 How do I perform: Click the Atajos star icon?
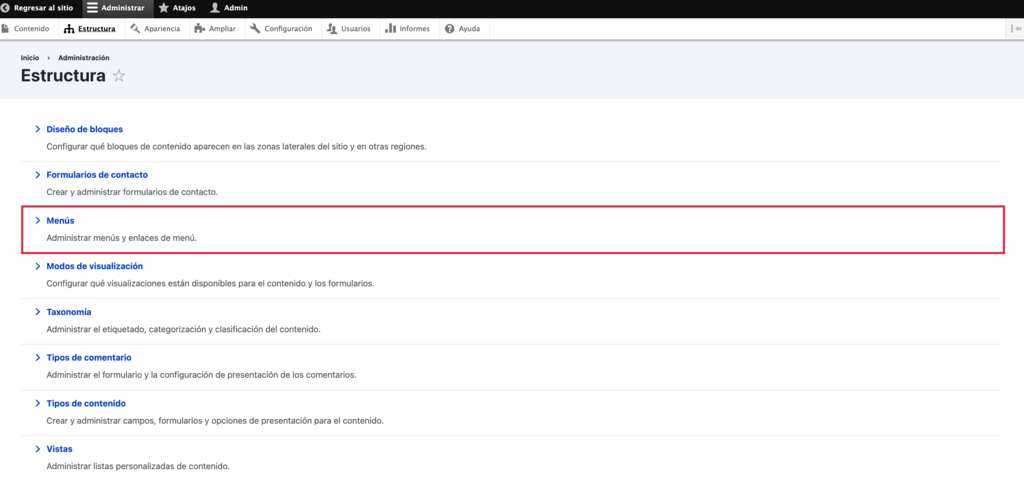click(164, 8)
